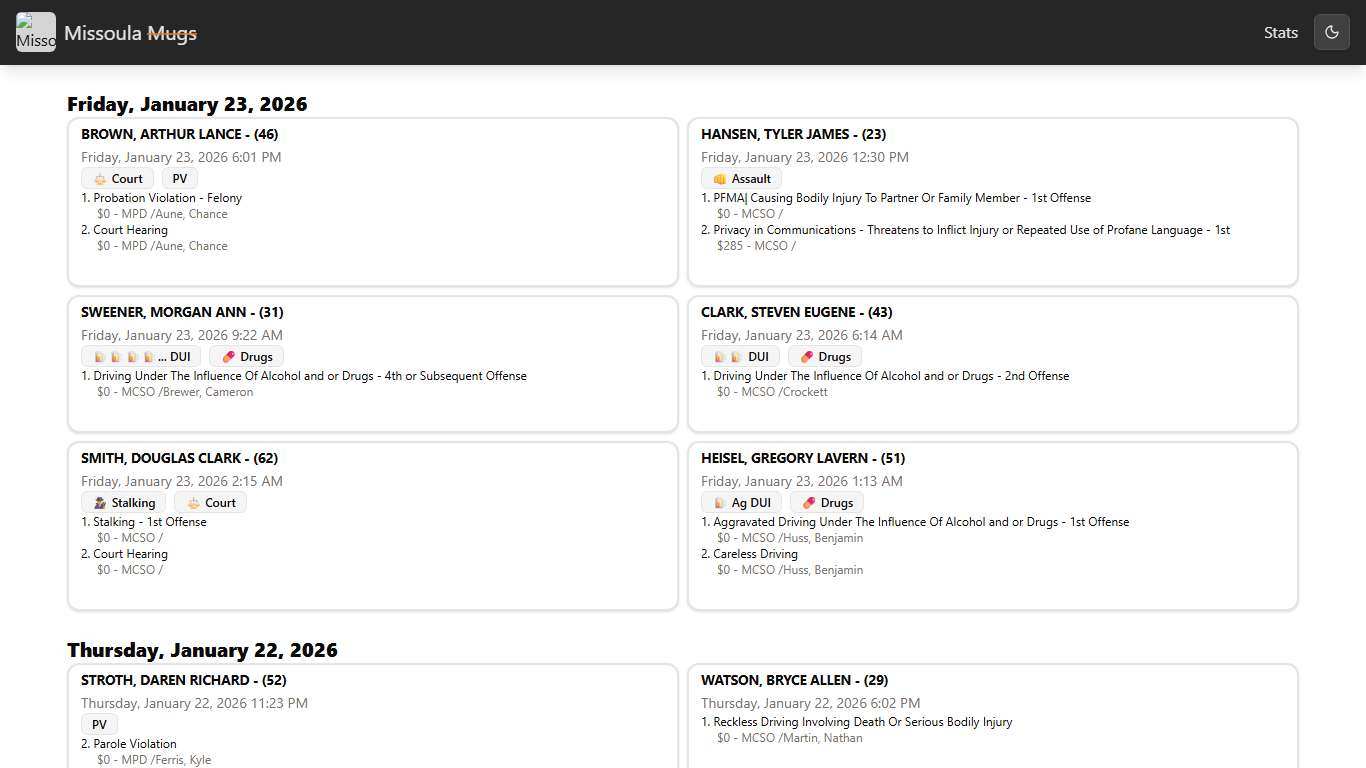Toggle dark mode with moon icon
This screenshot has width=1366, height=768.
click(1331, 32)
